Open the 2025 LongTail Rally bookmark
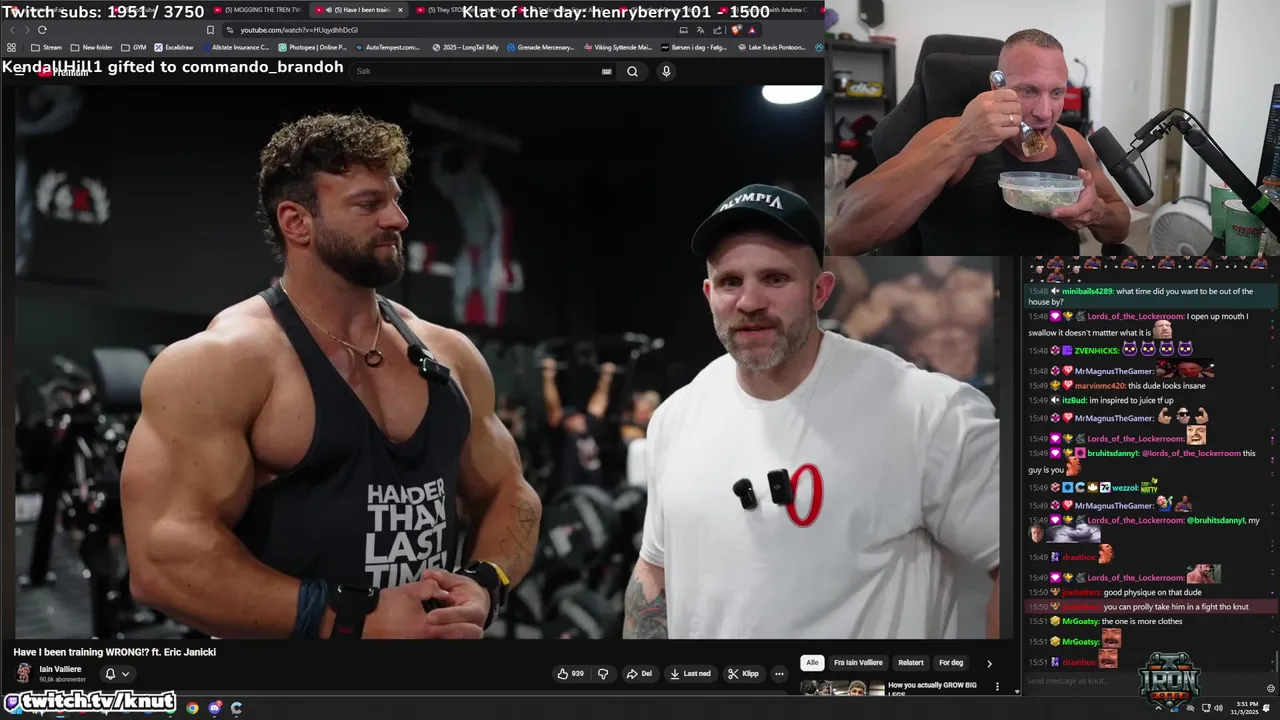This screenshot has width=1280, height=720. coord(465,47)
